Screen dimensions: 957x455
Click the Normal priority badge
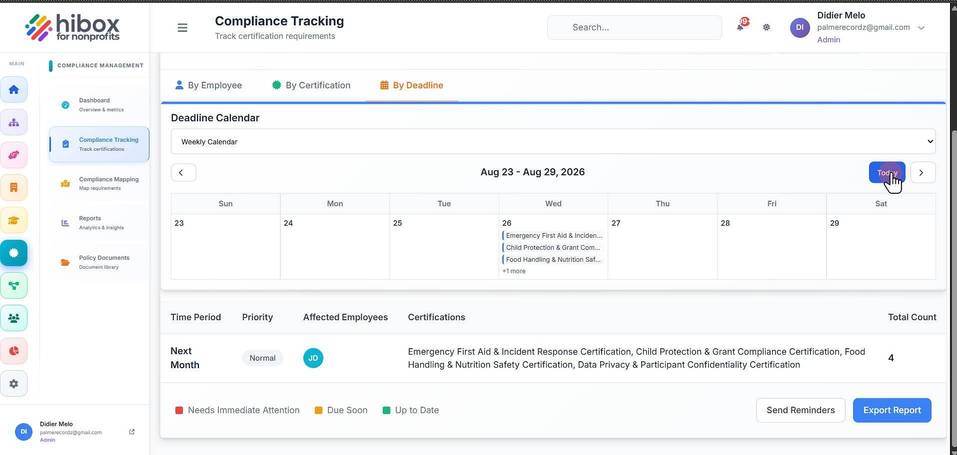point(262,358)
